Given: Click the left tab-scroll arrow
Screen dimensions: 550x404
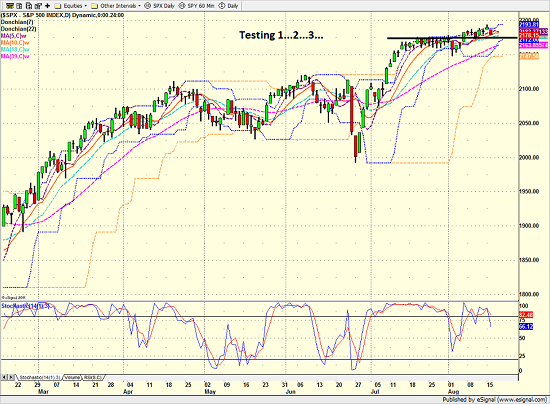Looking at the screenshot, I should [4, 377].
